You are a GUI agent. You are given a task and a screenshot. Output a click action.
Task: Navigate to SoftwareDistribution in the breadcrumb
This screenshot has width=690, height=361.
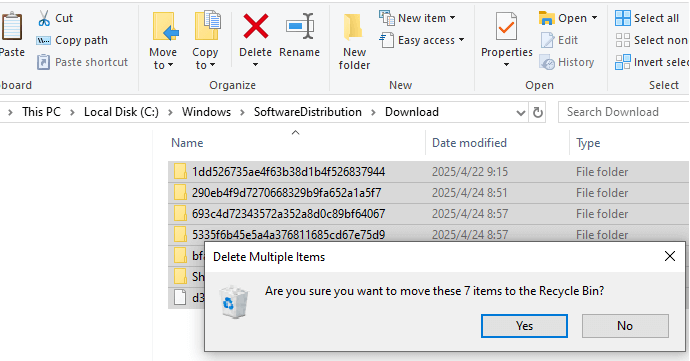308,112
